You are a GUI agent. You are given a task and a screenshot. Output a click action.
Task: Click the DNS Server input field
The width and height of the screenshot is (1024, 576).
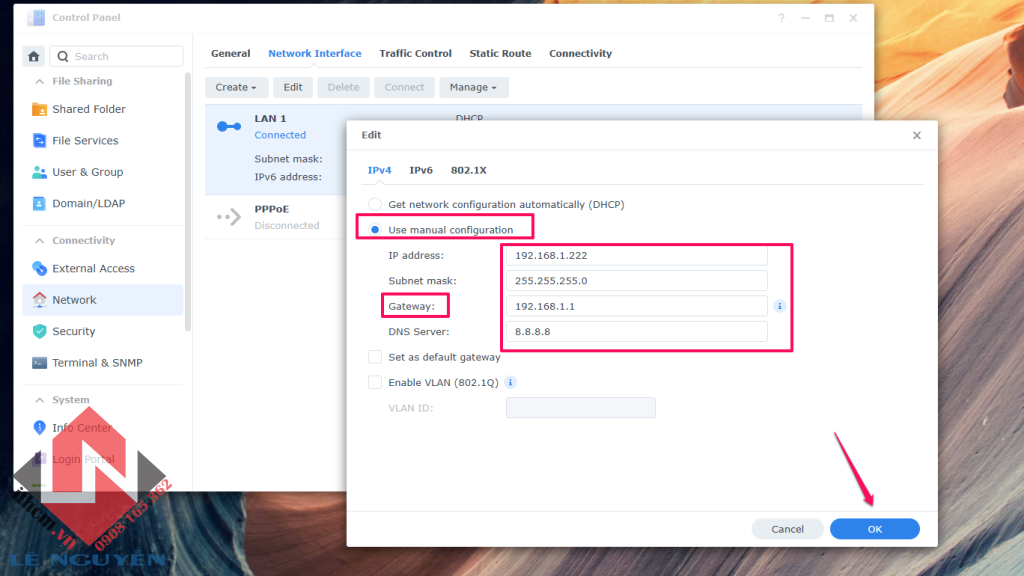click(636, 330)
